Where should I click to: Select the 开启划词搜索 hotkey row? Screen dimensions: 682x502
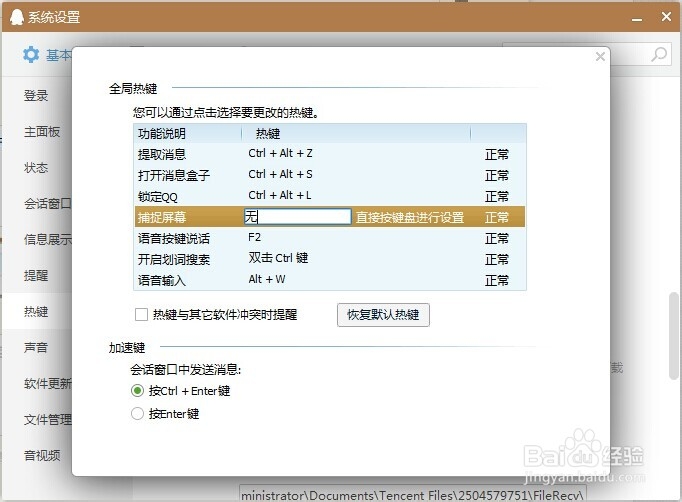pos(330,259)
